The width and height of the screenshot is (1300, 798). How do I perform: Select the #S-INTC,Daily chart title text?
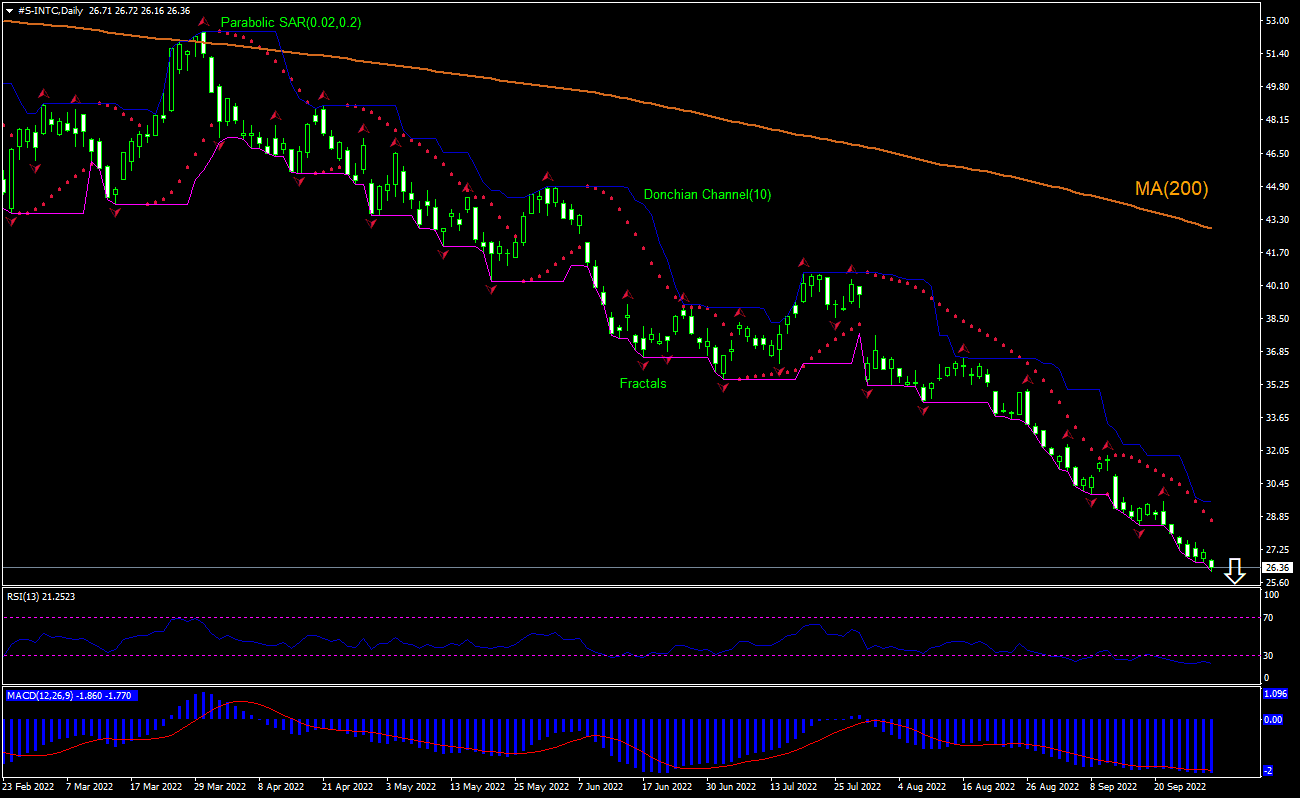tap(51, 9)
